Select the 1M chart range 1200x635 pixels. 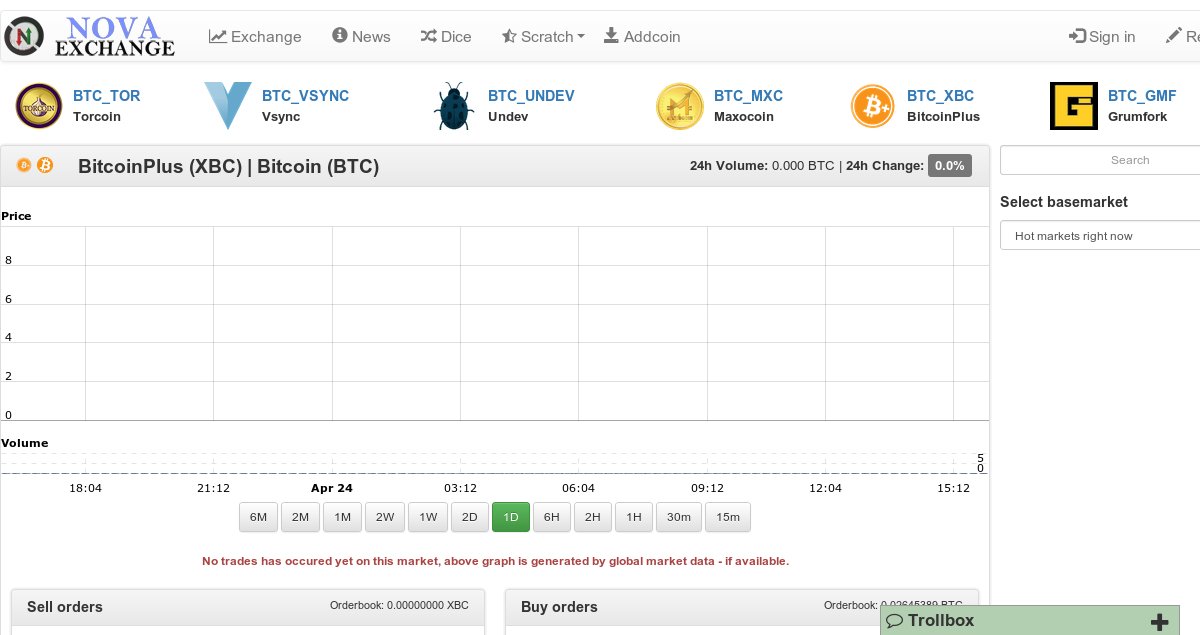[342, 517]
